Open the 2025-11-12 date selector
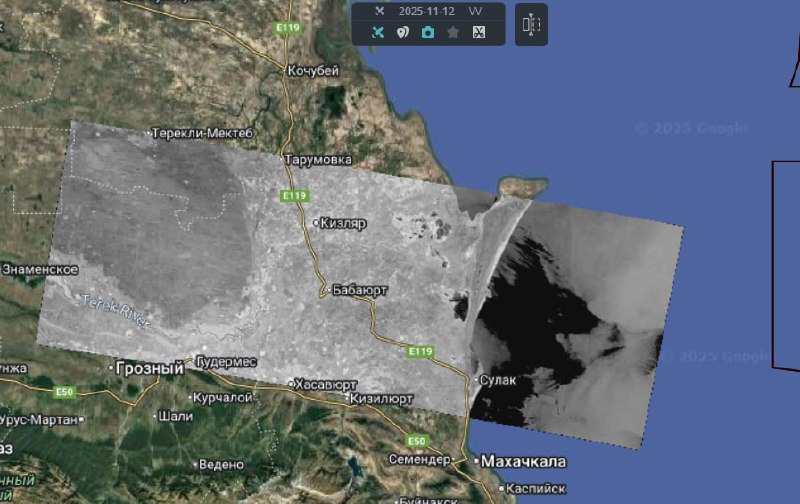The width and height of the screenshot is (800, 504). 428,10
